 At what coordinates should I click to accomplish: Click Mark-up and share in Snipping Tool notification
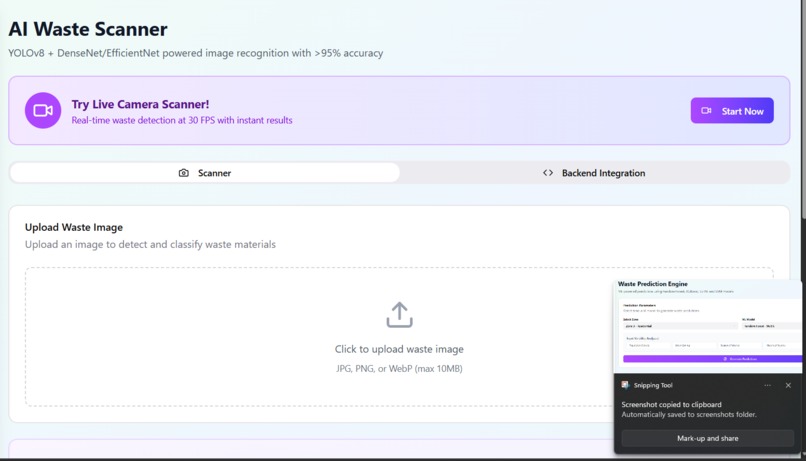click(708, 438)
